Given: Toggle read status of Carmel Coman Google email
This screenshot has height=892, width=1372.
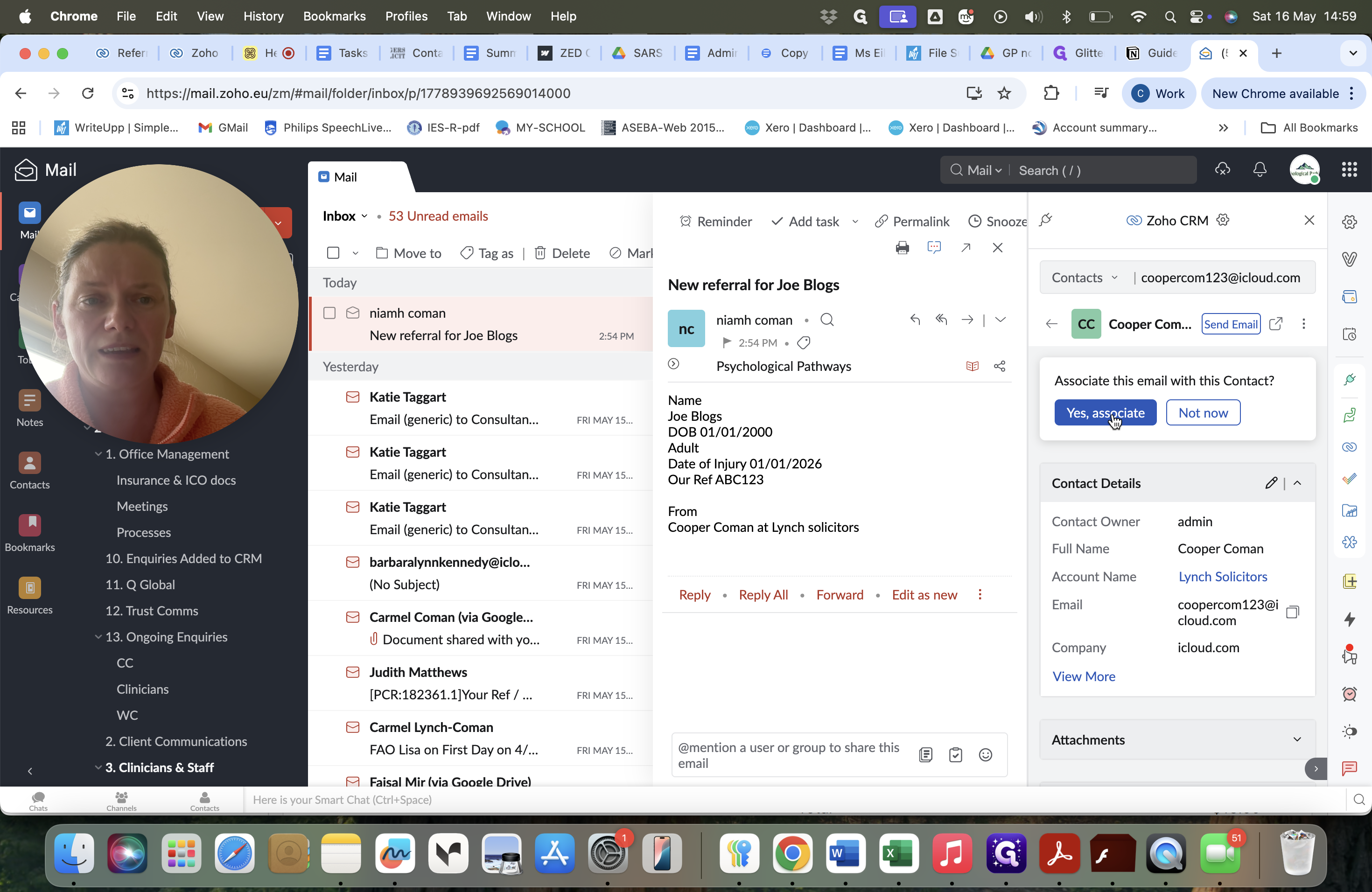Looking at the screenshot, I should coord(353,617).
